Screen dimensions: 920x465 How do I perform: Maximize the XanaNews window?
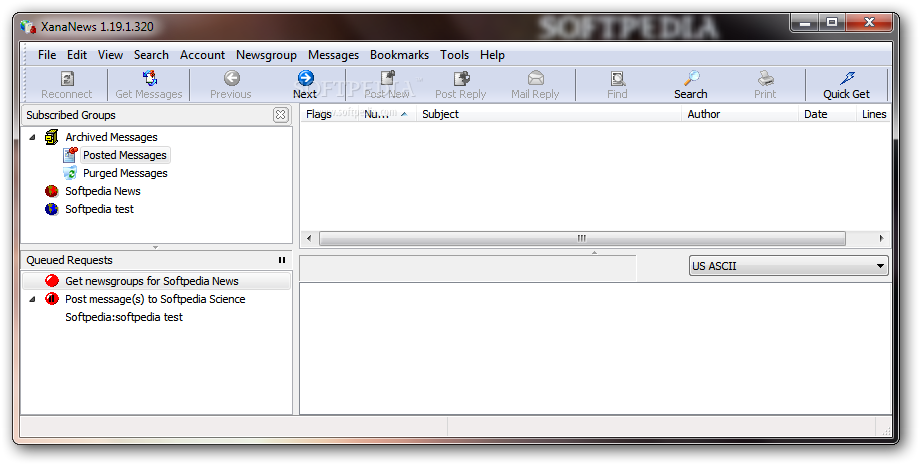pos(832,23)
